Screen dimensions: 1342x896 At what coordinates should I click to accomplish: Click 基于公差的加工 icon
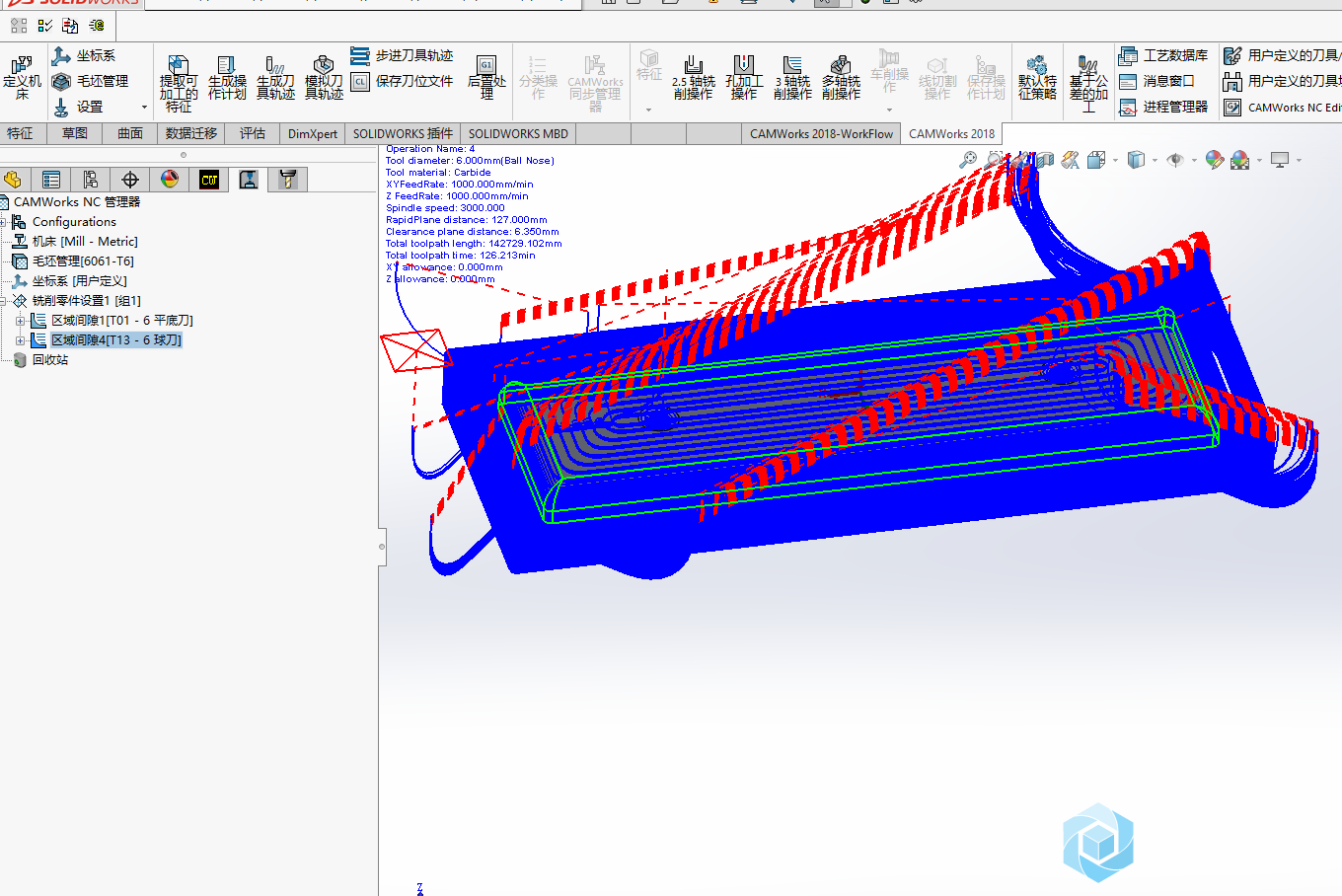[x=1088, y=84]
